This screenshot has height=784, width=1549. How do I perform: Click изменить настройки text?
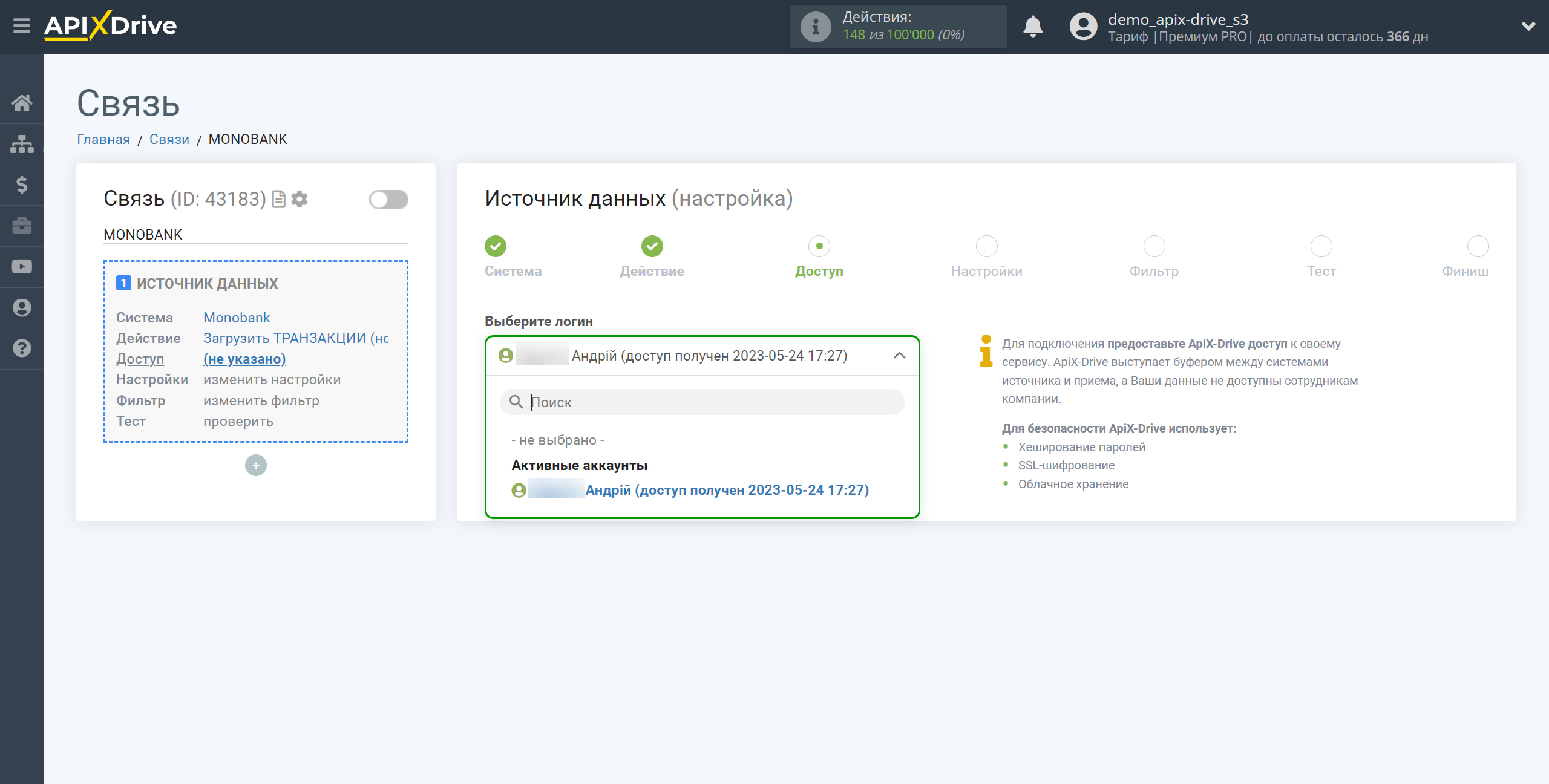[x=272, y=380]
